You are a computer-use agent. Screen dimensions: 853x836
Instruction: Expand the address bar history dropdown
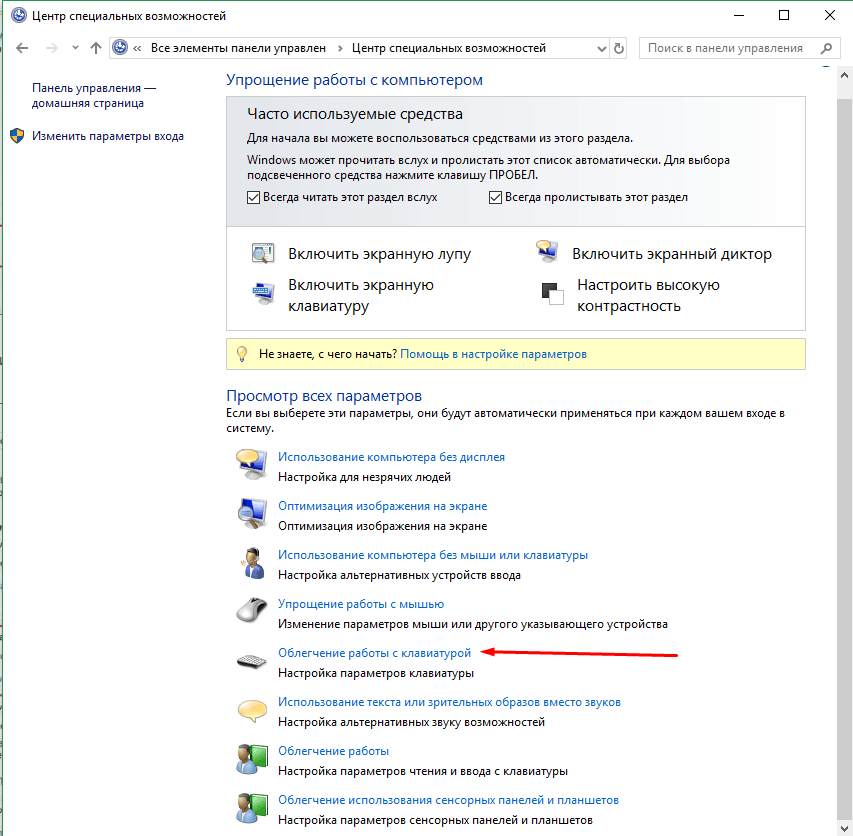click(x=602, y=48)
